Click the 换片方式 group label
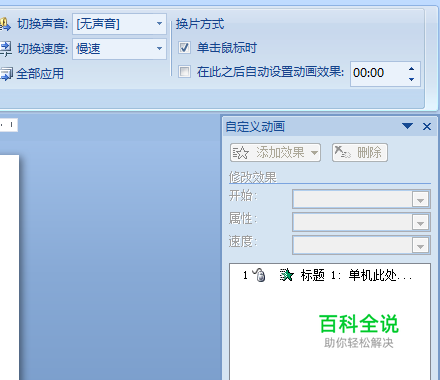The height and width of the screenshot is (380, 440). [200, 24]
